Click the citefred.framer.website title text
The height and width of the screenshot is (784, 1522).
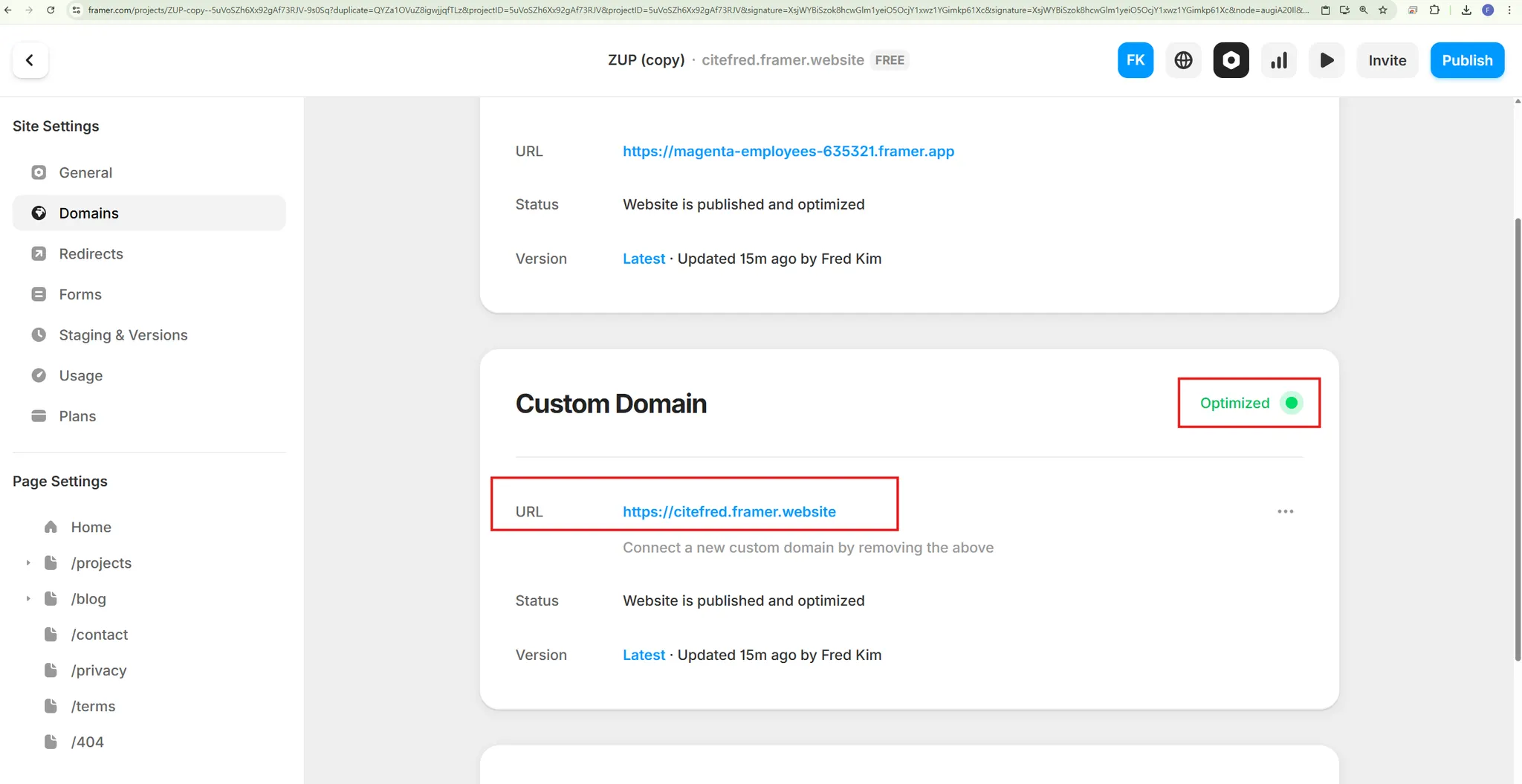click(783, 60)
